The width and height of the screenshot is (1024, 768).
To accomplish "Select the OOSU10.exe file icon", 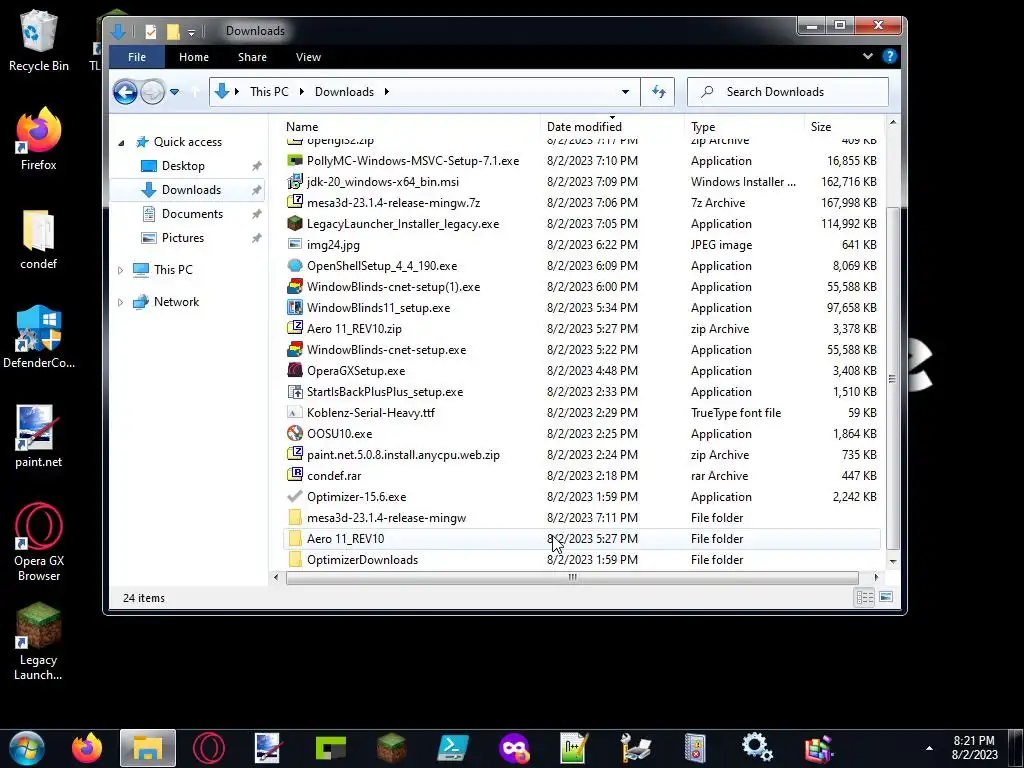I will 295,434.
